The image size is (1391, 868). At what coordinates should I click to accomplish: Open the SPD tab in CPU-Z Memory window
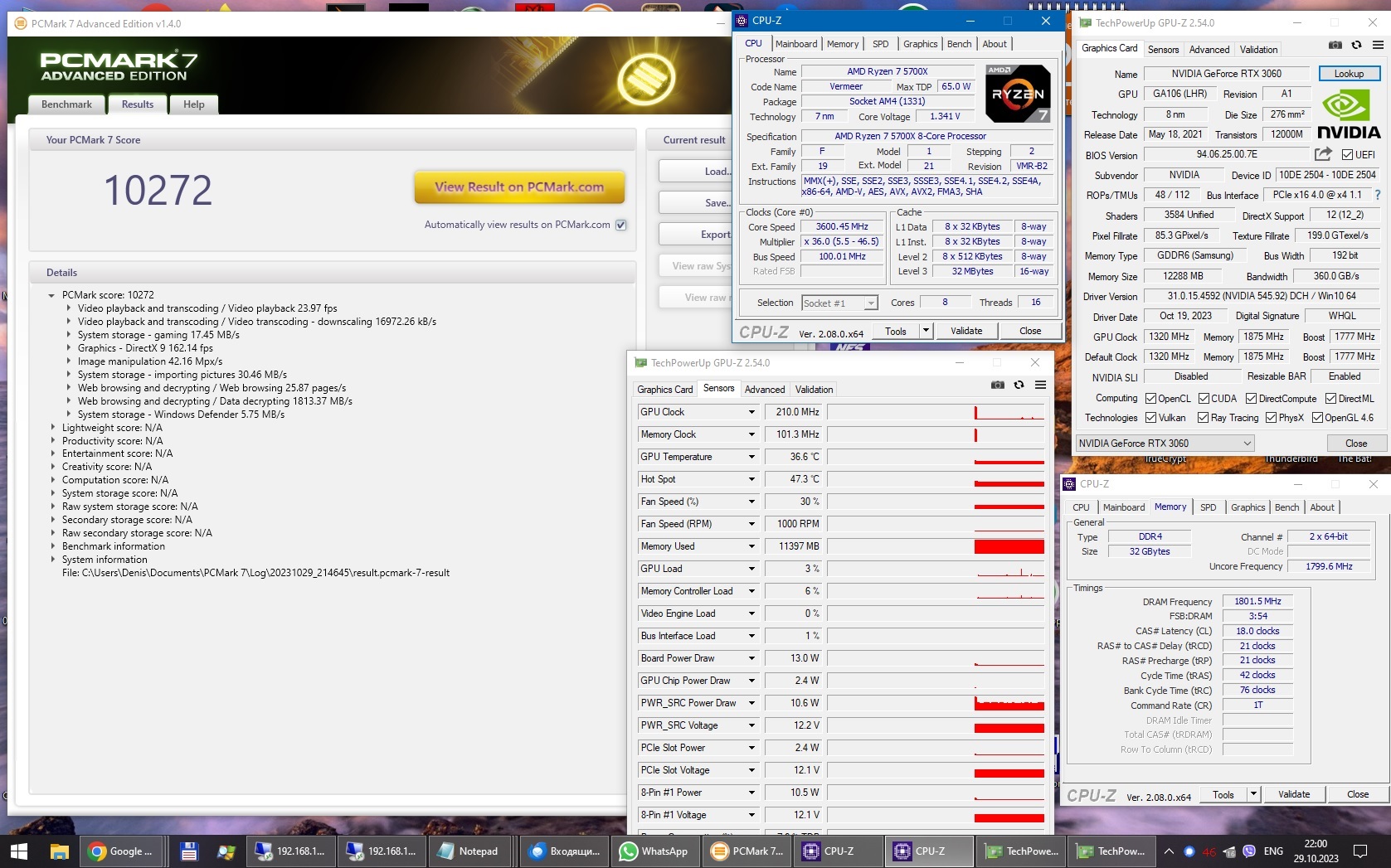click(1208, 507)
